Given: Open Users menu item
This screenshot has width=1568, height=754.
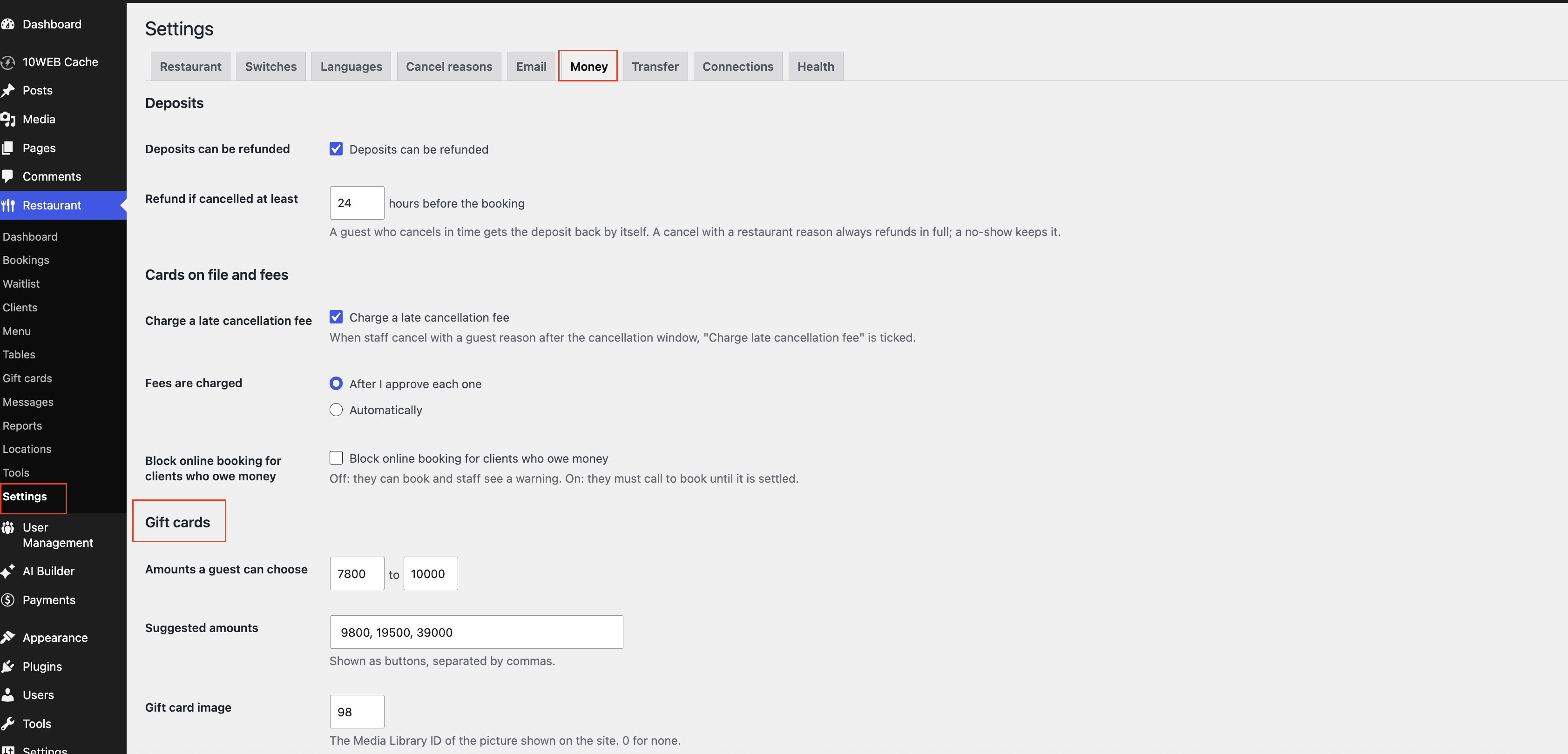Looking at the screenshot, I should pos(38,695).
